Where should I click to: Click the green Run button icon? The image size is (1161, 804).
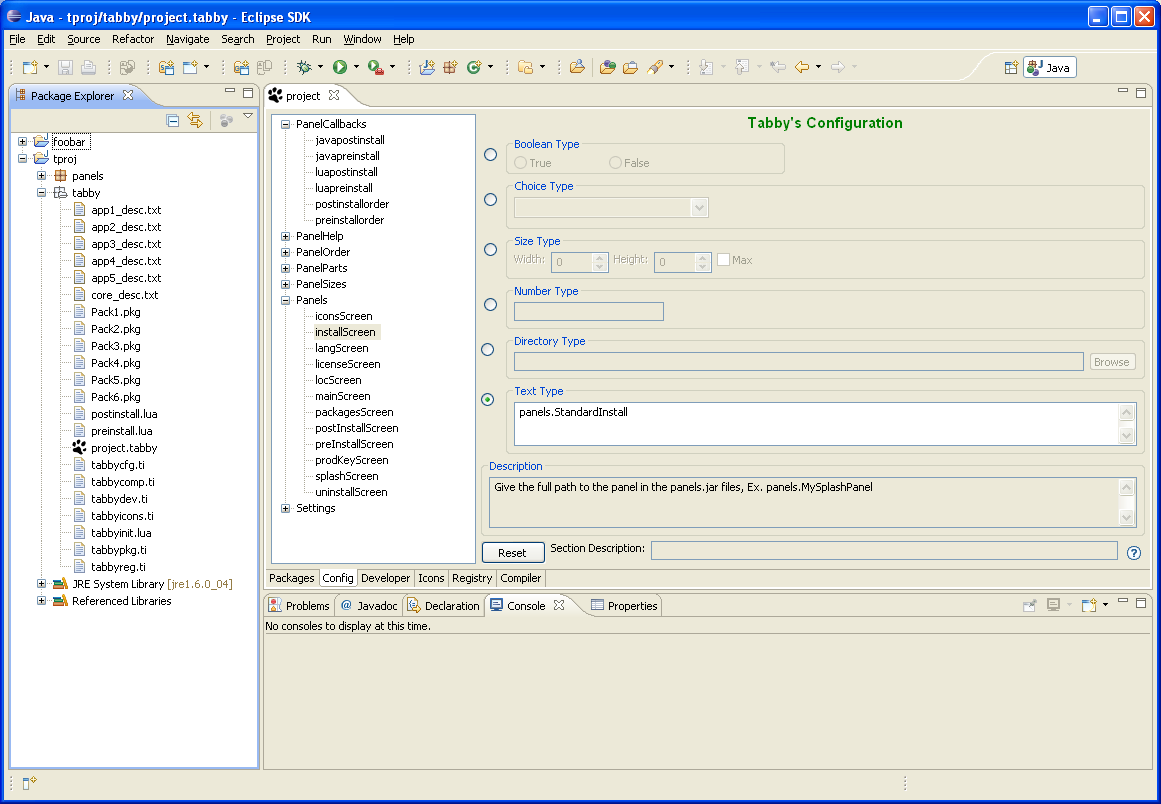coord(340,67)
